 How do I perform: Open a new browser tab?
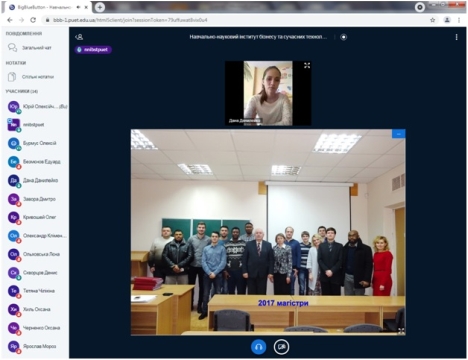click(x=100, y=7)
